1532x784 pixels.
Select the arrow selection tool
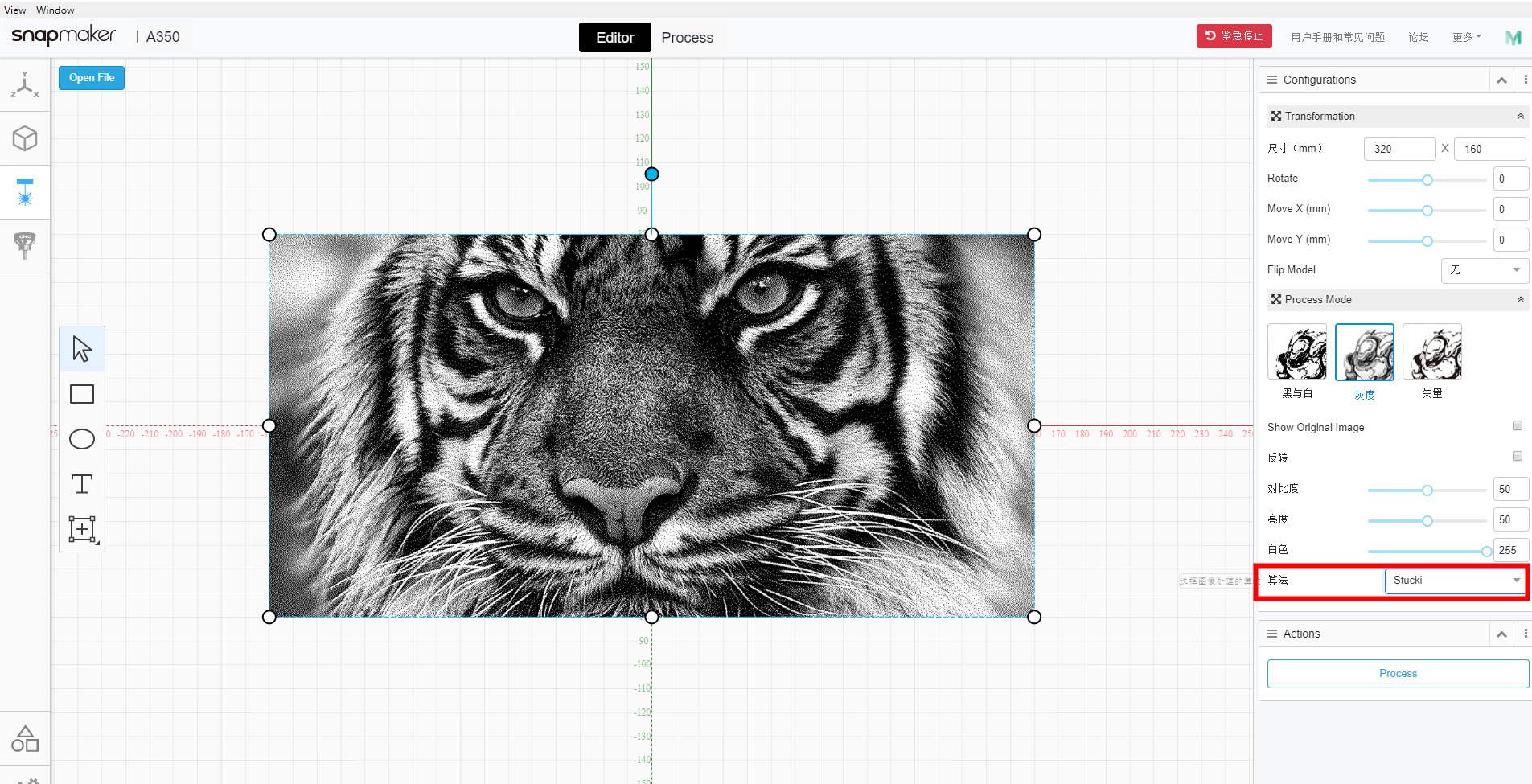82,349
